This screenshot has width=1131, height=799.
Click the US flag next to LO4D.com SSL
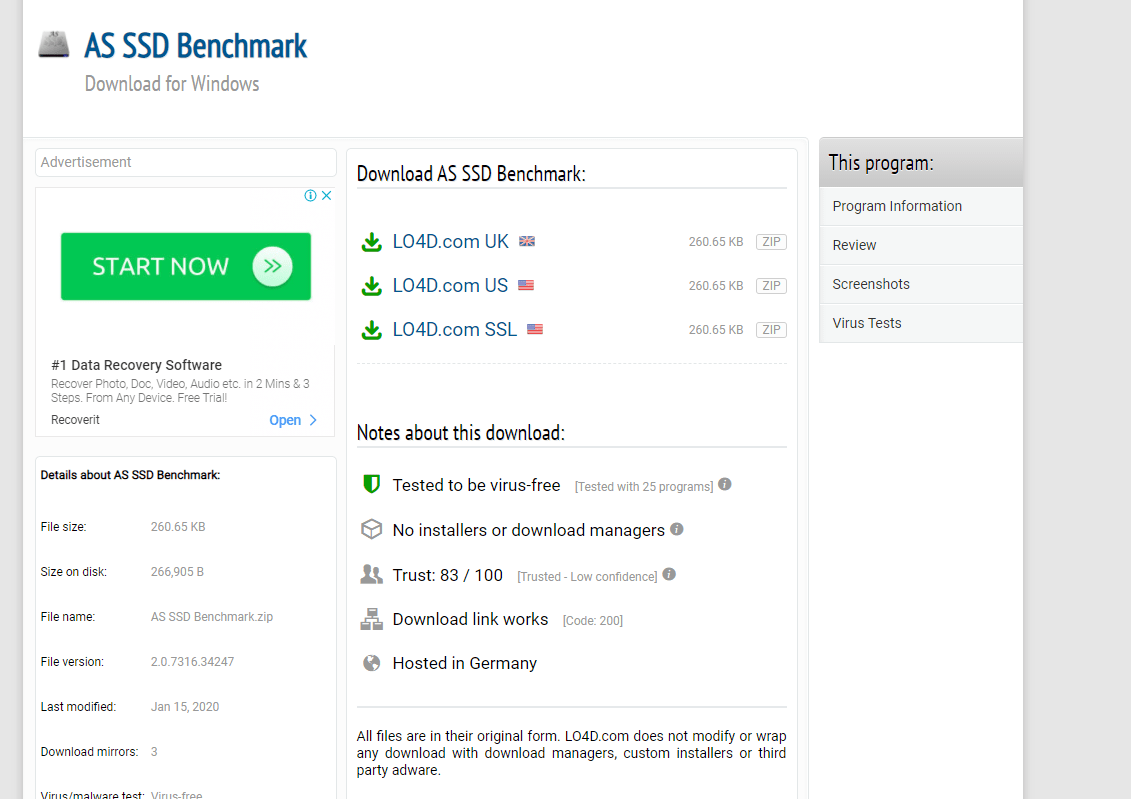tap(534, 330)
